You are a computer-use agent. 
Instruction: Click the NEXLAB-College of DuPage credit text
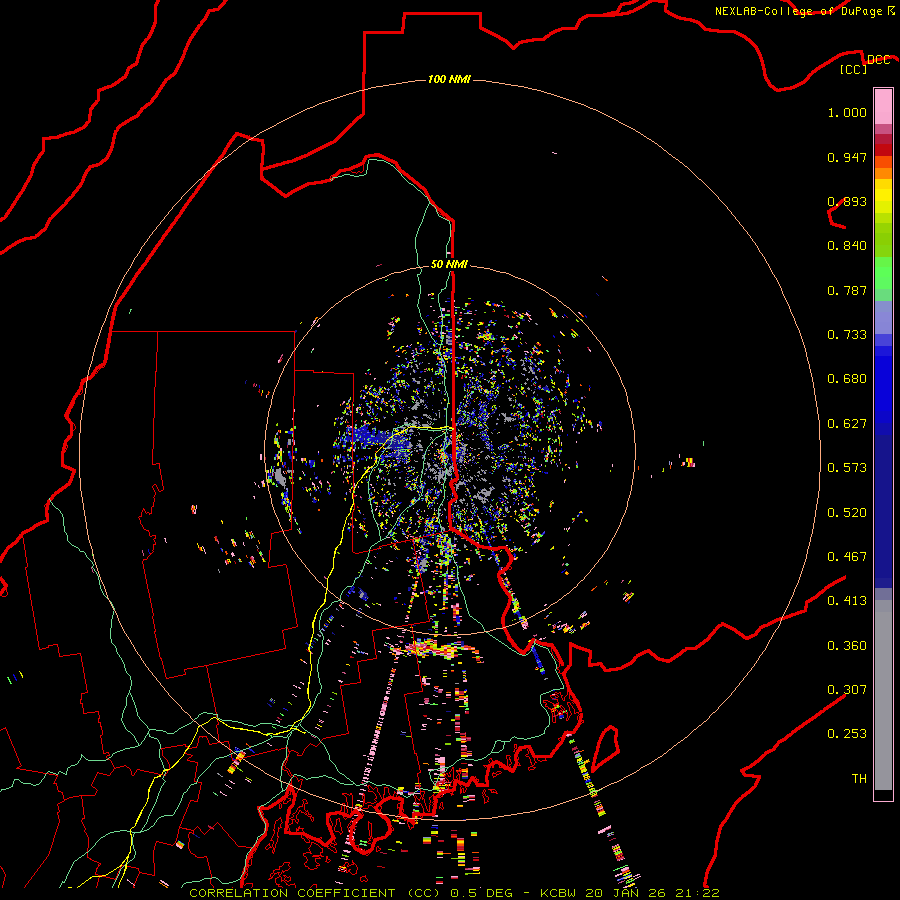[x=798, y=11]
